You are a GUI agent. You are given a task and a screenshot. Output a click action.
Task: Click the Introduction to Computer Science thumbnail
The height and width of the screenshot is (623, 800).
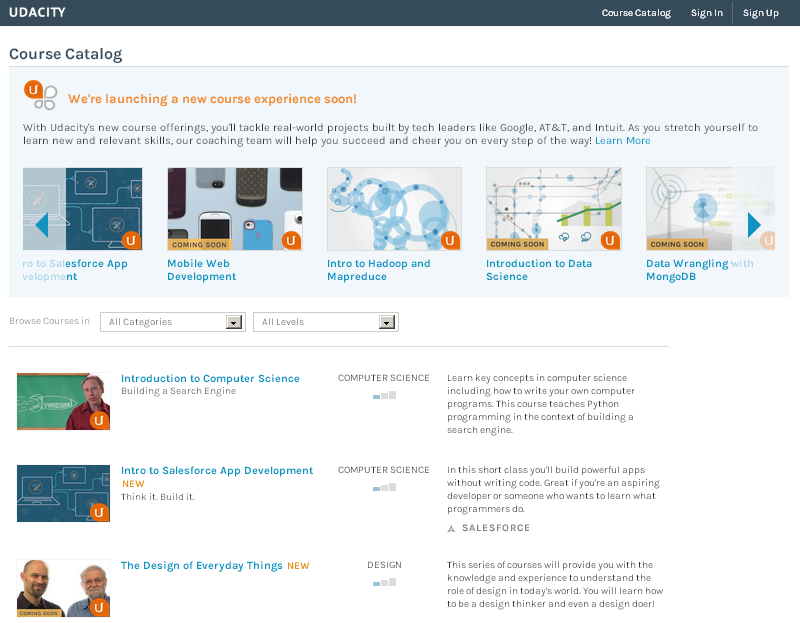63,401
